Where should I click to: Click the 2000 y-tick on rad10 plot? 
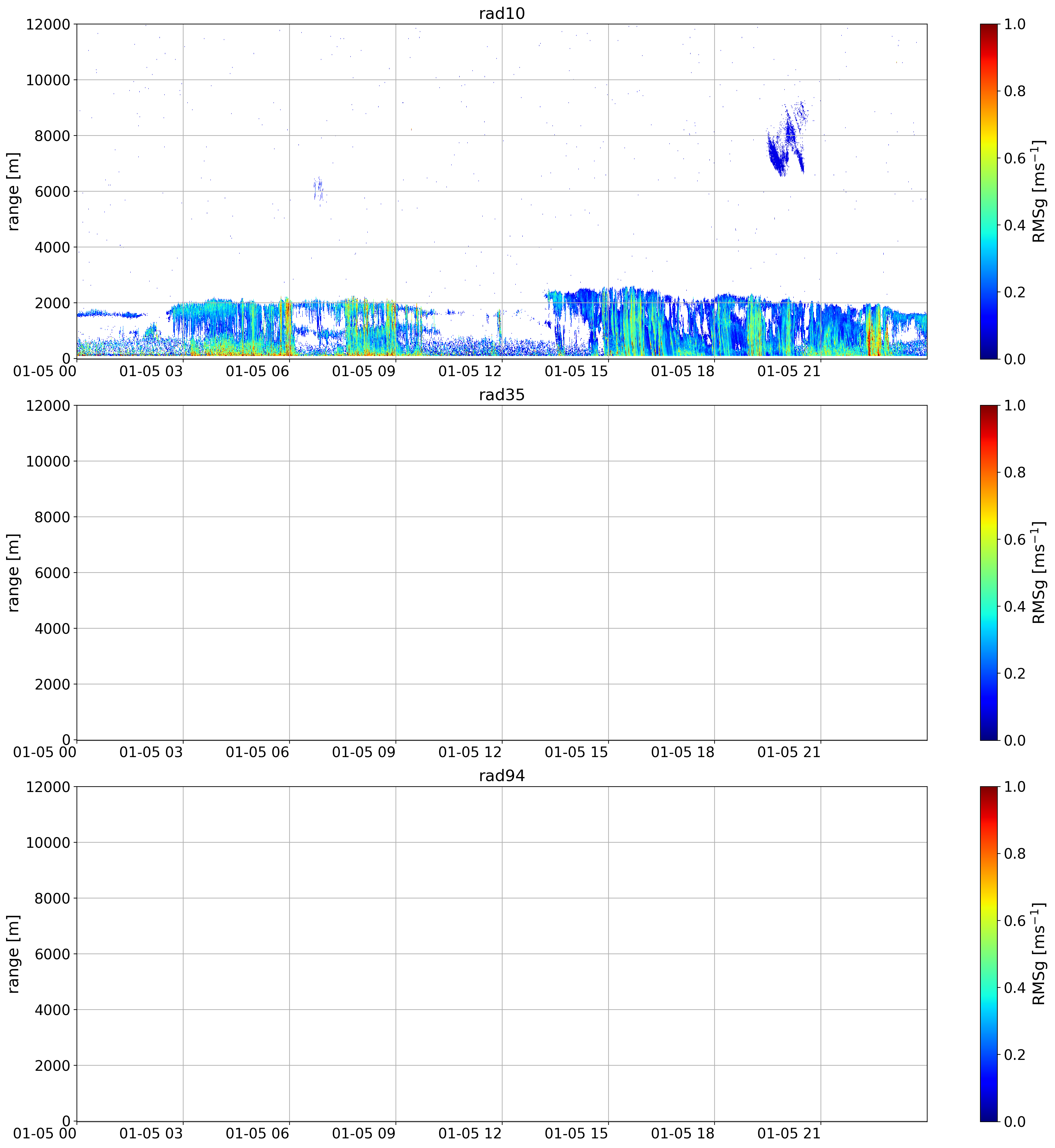tap(53, 303)
